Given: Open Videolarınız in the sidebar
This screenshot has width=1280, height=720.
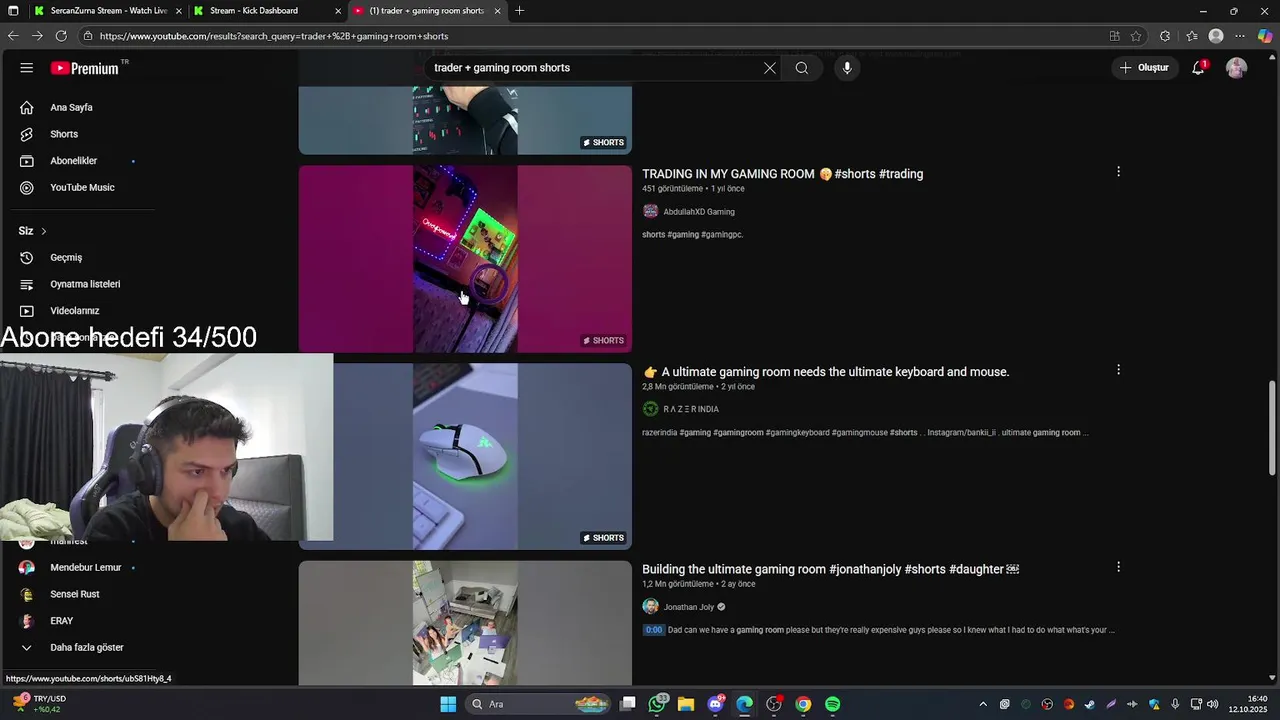Looking at the screenshot, I should 75,311.
